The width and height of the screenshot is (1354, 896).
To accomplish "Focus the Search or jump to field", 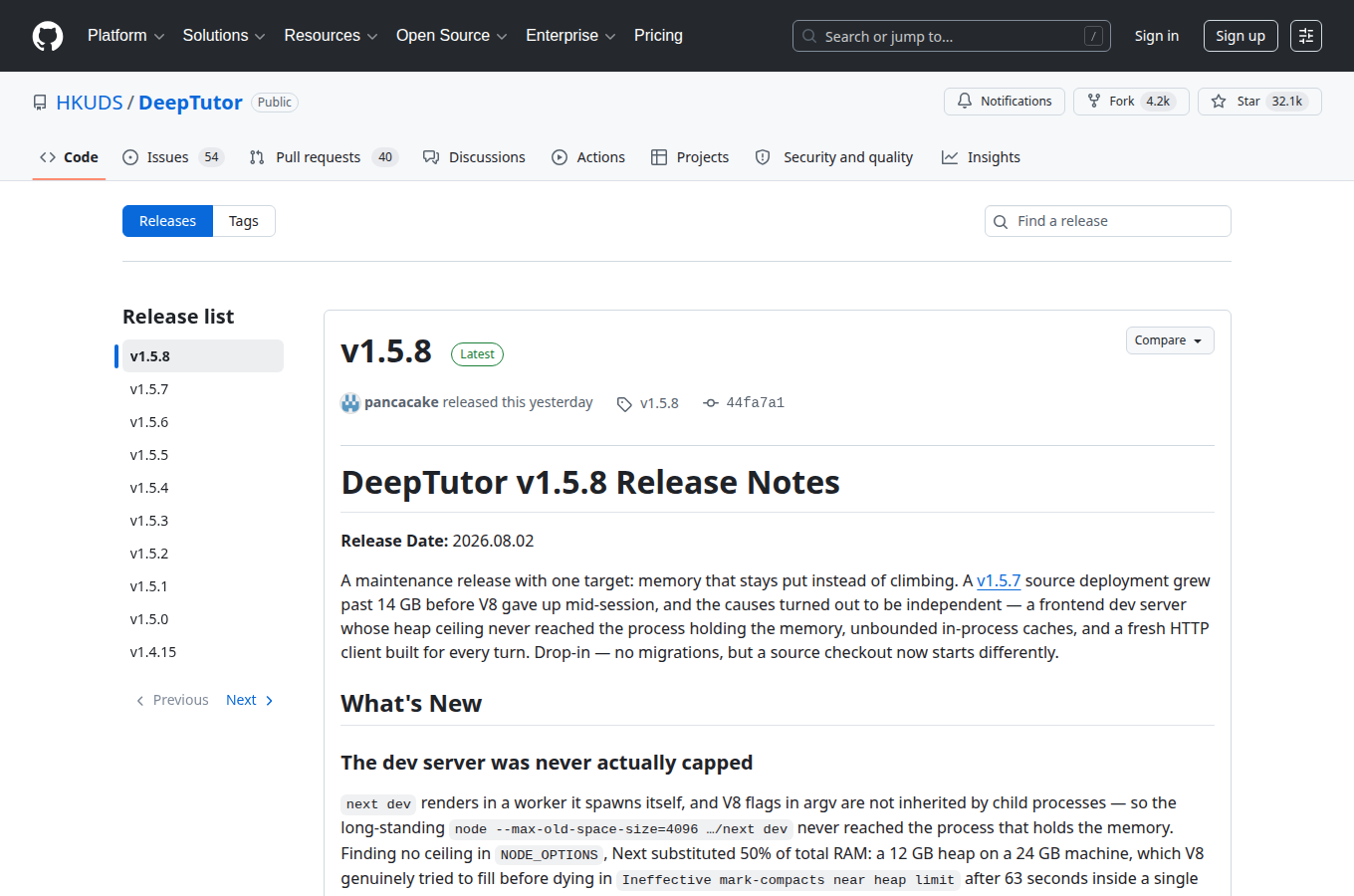I will tap(951, 36).
